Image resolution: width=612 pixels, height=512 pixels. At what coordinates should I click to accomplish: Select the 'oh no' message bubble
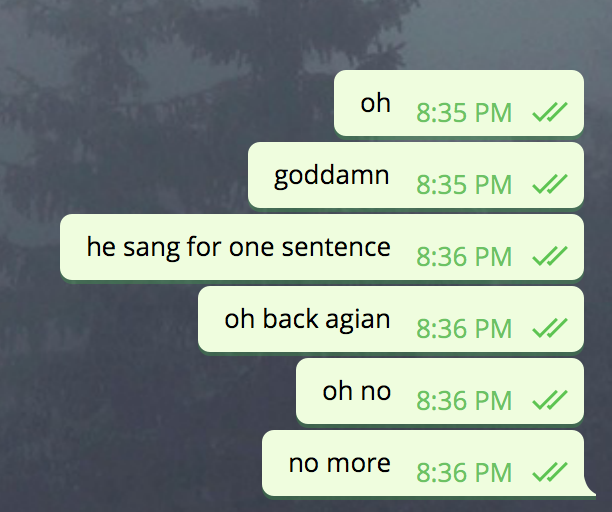click(440, 391)
